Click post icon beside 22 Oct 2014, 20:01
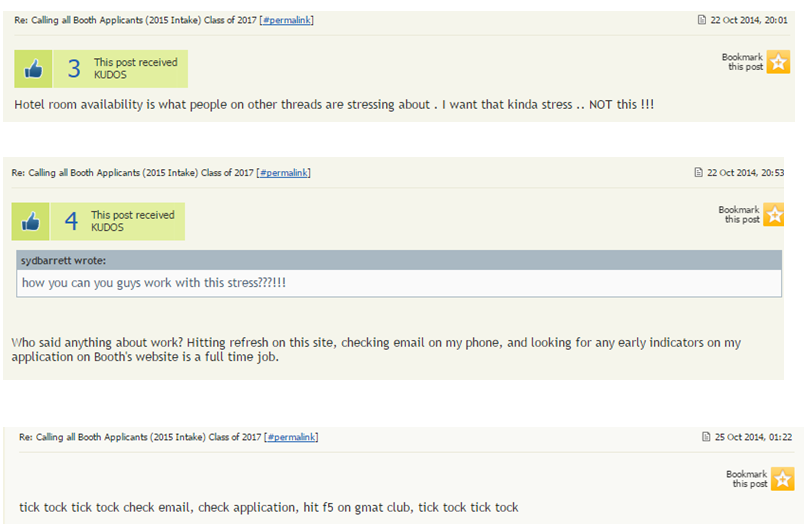Screen dimensions: 804x529 pyautogui.click(x=700, y=19)
